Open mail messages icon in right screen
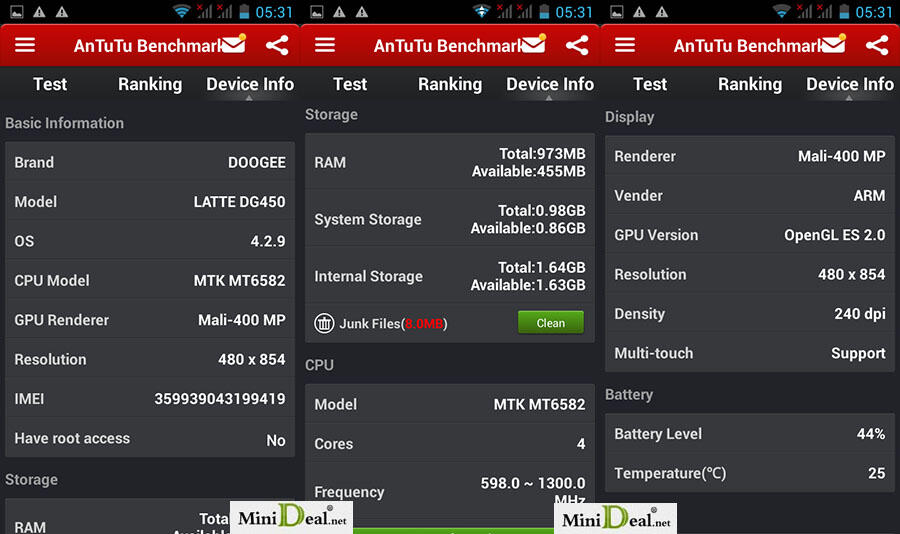The image size is (900, 534). tap(834, 44)
